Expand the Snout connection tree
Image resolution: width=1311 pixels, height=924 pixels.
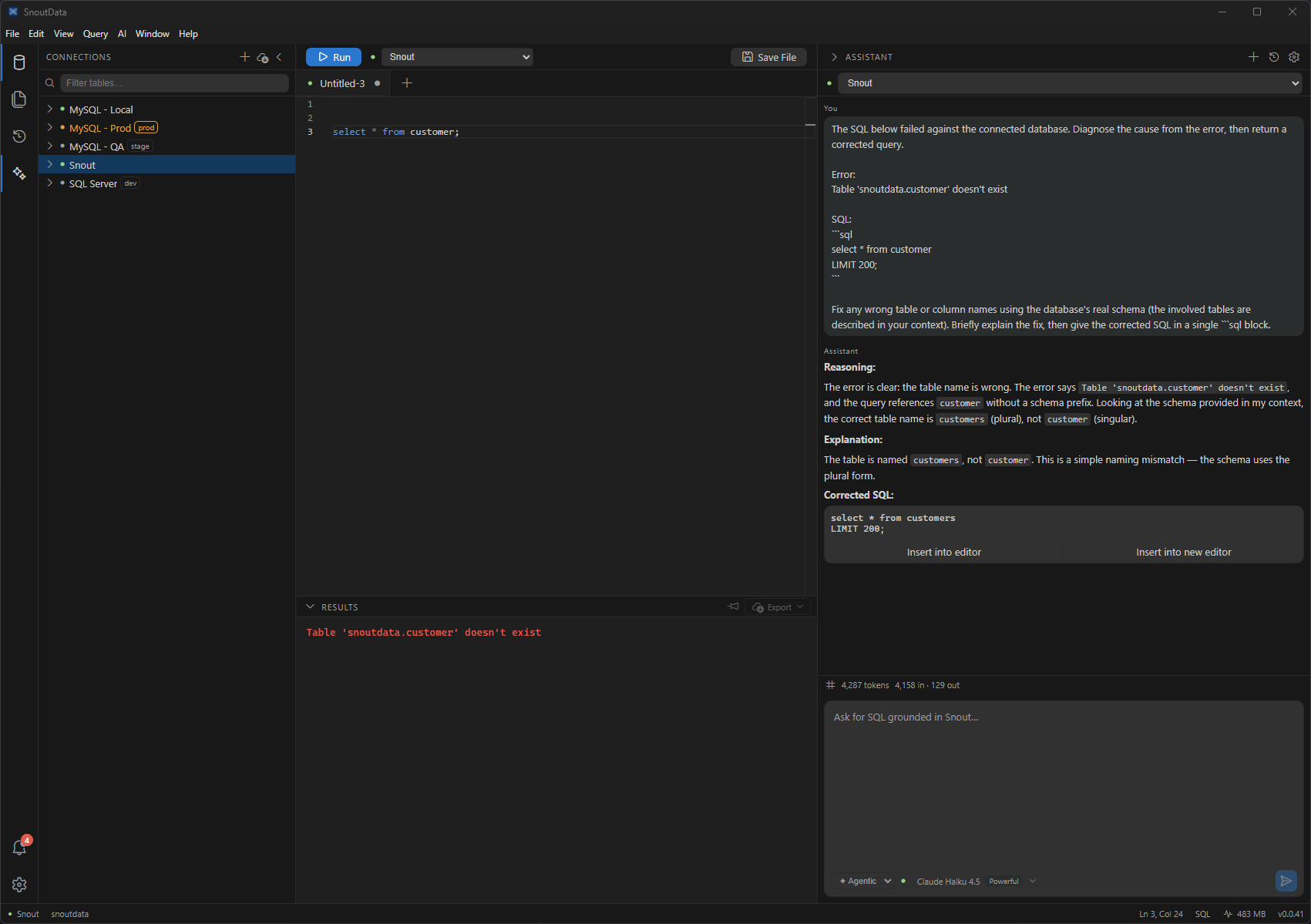click(50, 165)
